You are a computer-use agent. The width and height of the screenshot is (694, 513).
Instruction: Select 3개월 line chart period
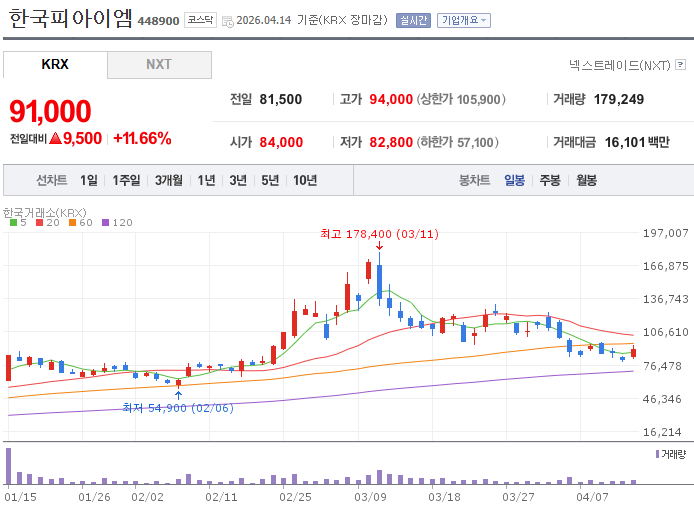(x=169, y=180)
